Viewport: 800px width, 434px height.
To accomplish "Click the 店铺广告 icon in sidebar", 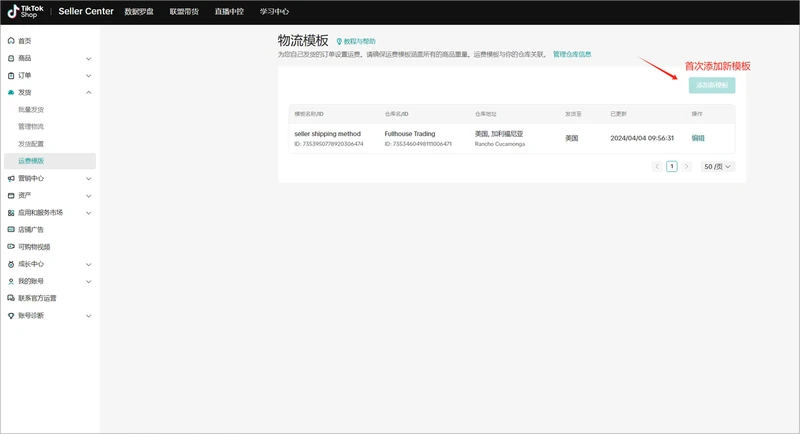I will point(11,230).
